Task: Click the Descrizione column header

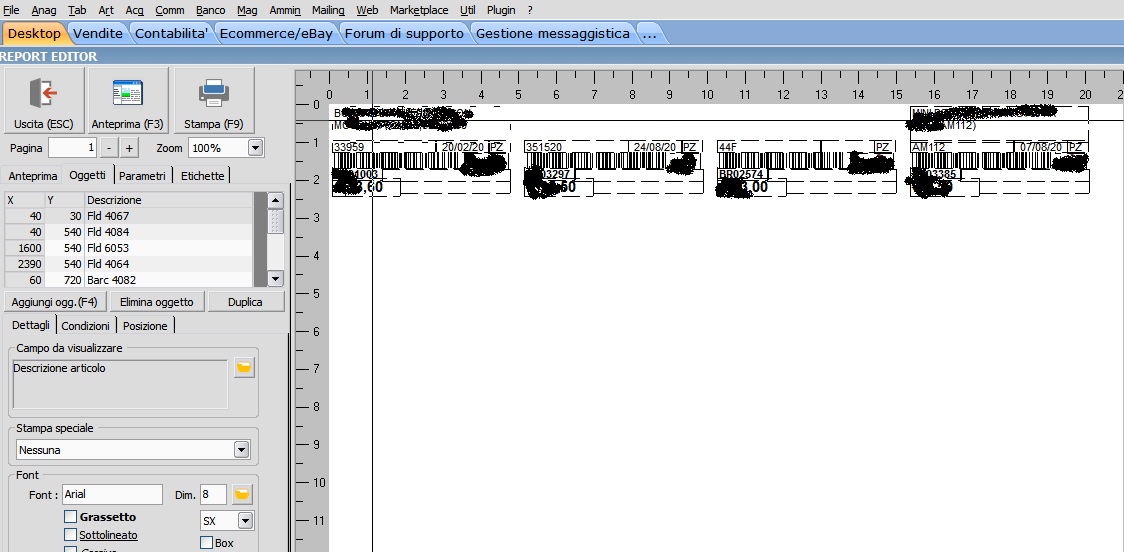Action: (168, 200)
